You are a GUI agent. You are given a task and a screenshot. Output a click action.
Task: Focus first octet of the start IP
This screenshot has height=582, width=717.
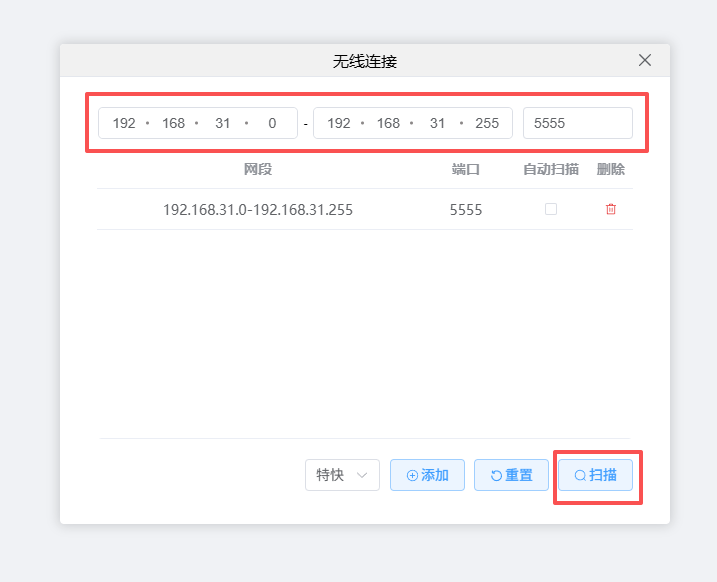tap(124, 123)
